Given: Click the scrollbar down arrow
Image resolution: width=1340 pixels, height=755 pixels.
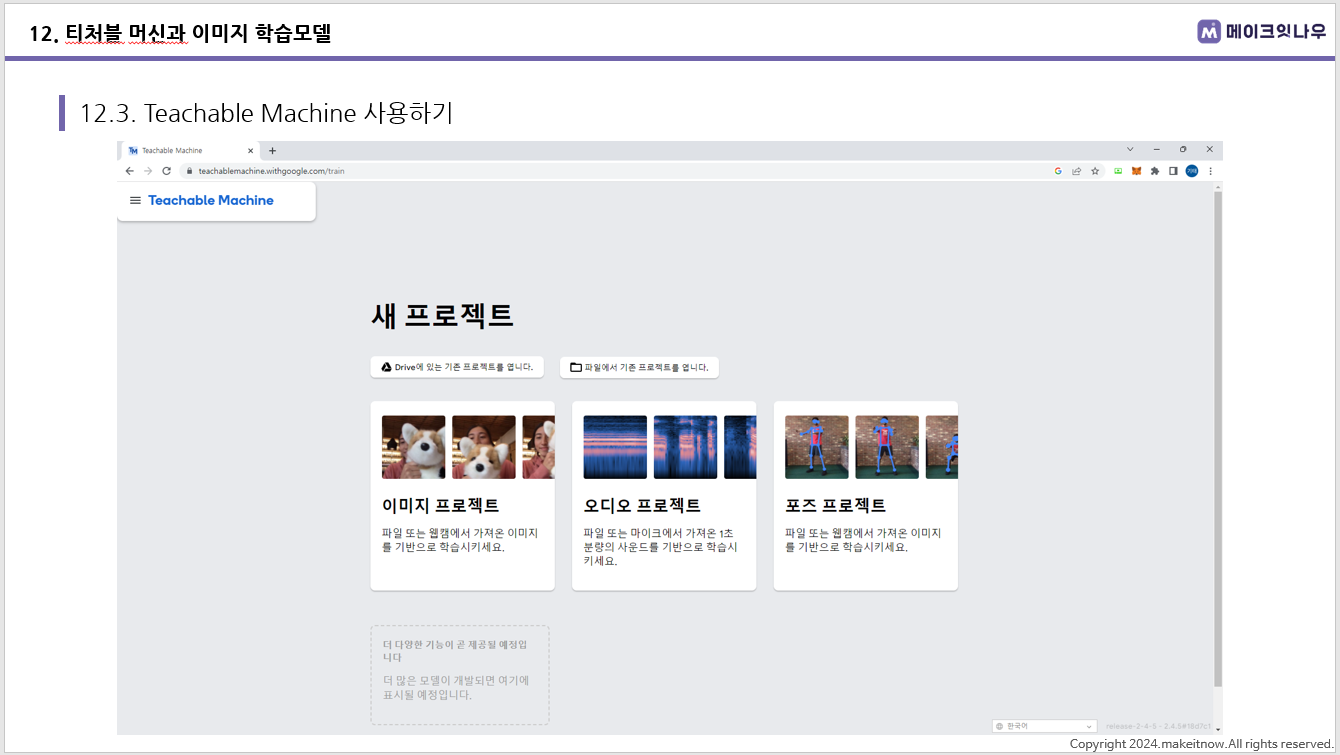Looking at the screenshot, I should pos(1217,729).
